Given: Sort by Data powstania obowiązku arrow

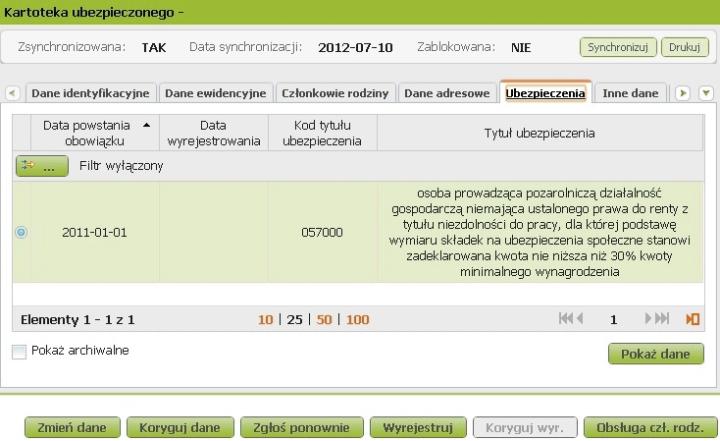Looking at the screenshot, I should point(149,125).
